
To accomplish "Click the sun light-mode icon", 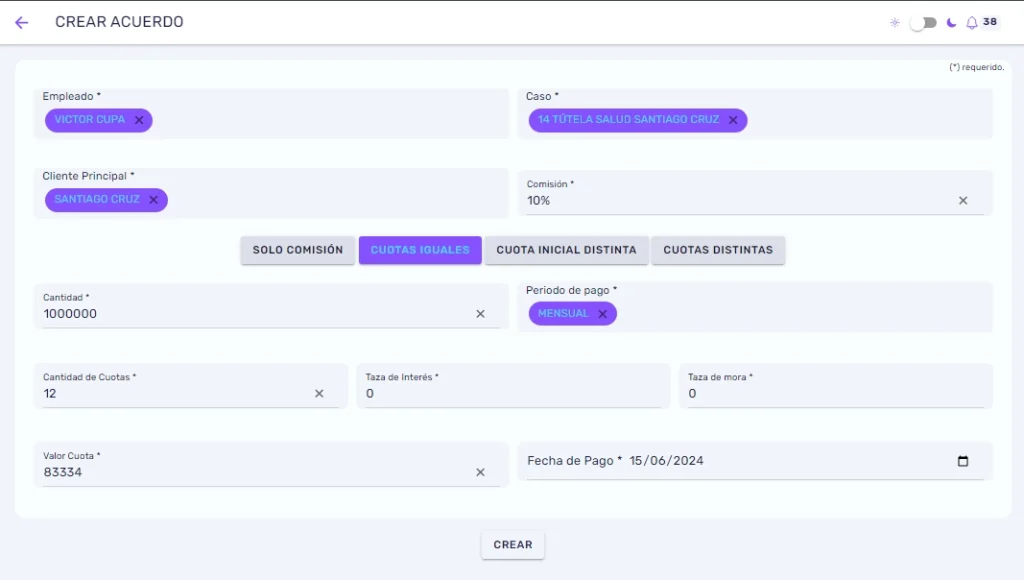I will (x=895, y=23).
